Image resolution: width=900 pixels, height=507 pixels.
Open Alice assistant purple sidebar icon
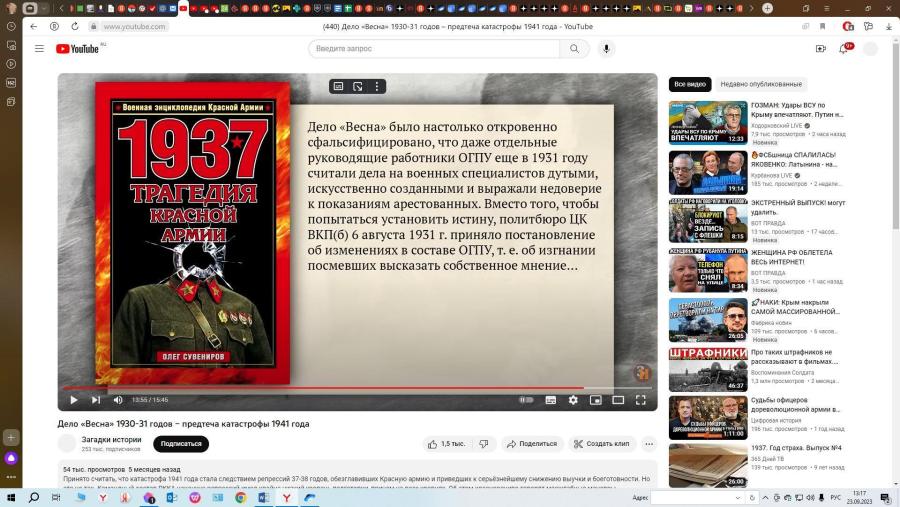[x=11, y=458]
